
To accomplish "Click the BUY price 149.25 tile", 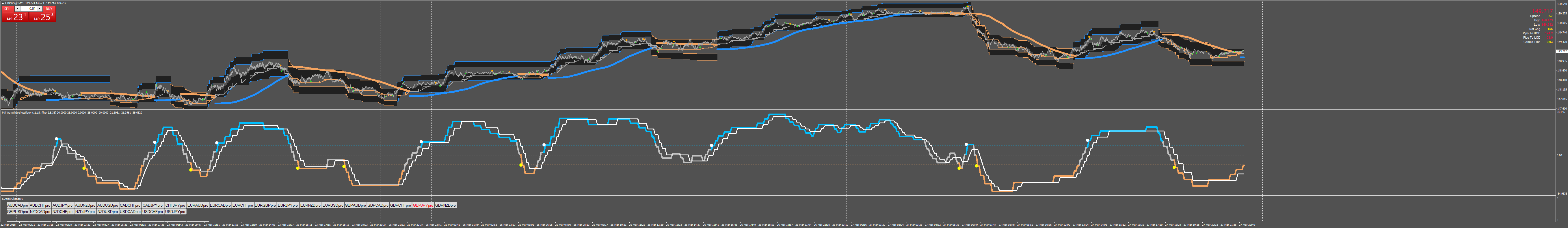I will coord(43,17).
